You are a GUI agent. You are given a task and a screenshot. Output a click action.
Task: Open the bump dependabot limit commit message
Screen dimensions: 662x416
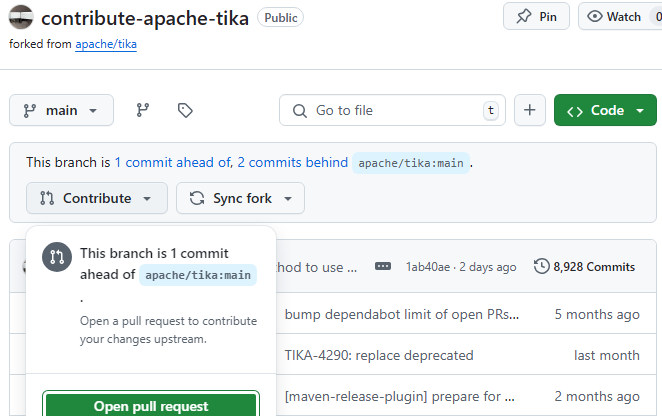(x=402, y=314)
